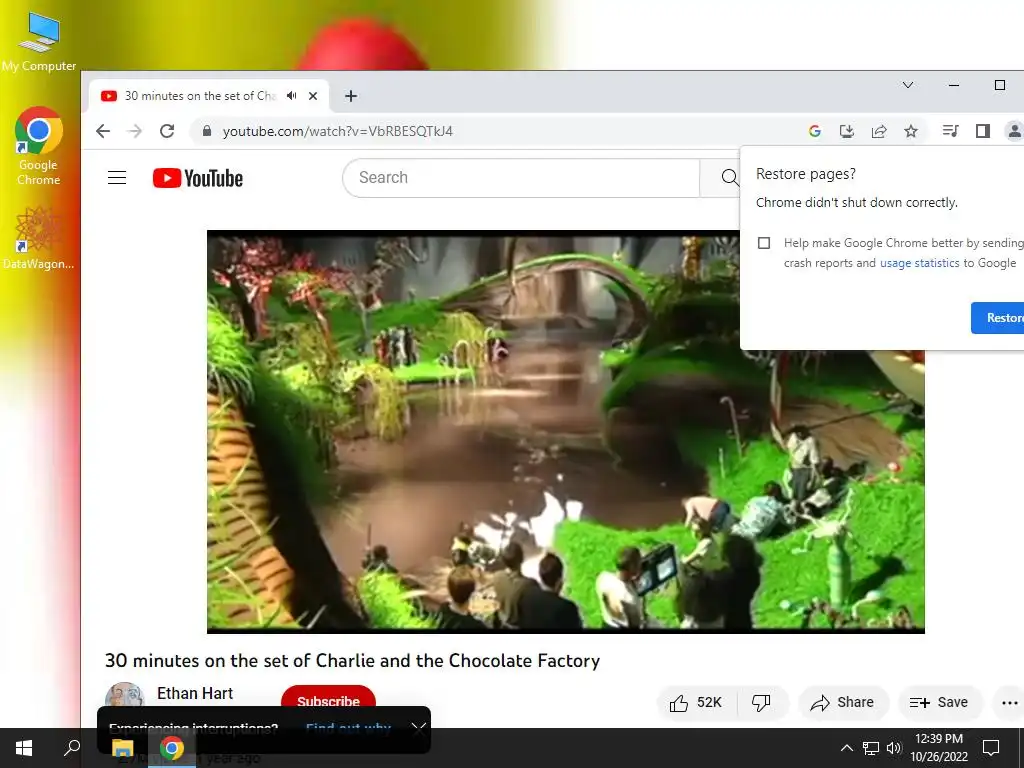Dismiss the Experiencing interruptions notice

pos(419,729)
